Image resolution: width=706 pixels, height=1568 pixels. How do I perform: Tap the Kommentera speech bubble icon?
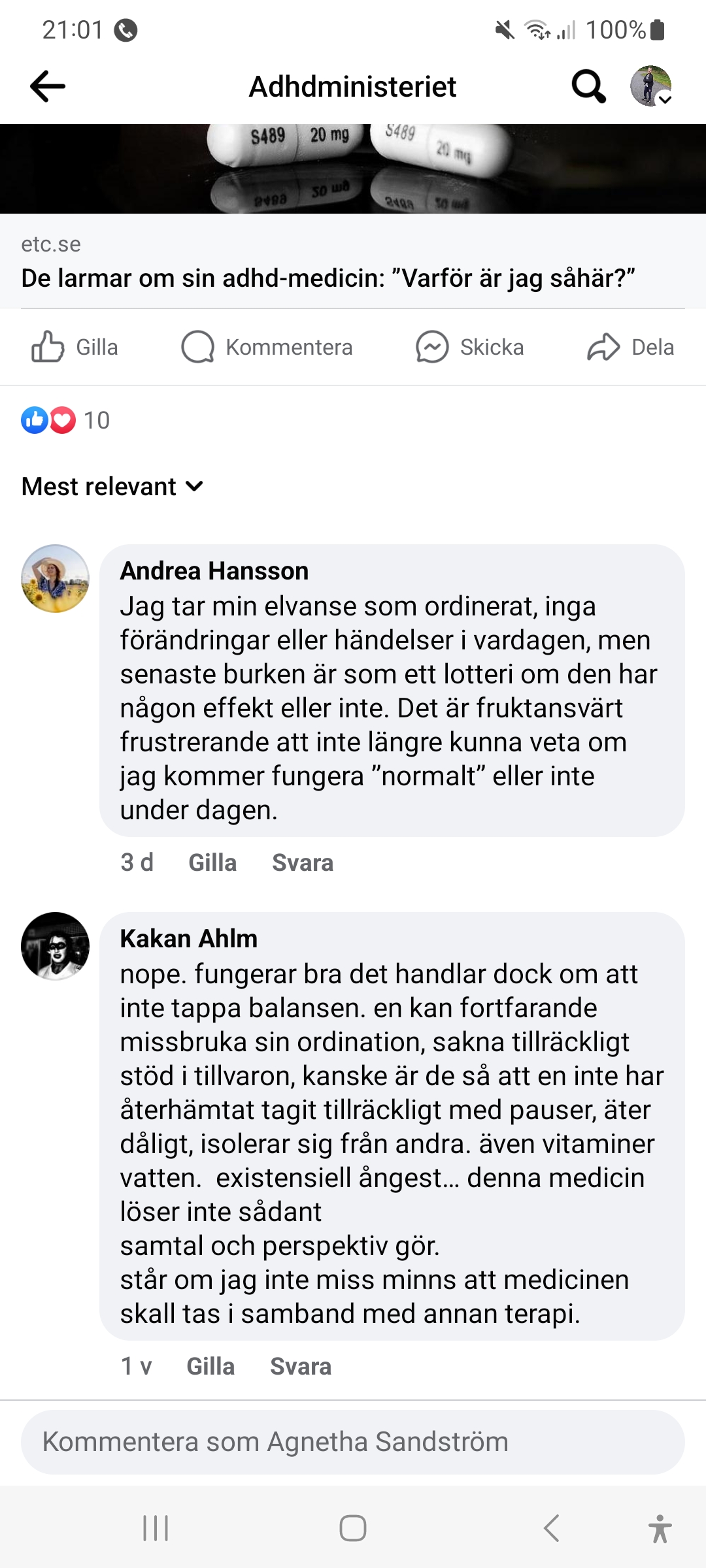pyautogui.click(x=198, y=347)
